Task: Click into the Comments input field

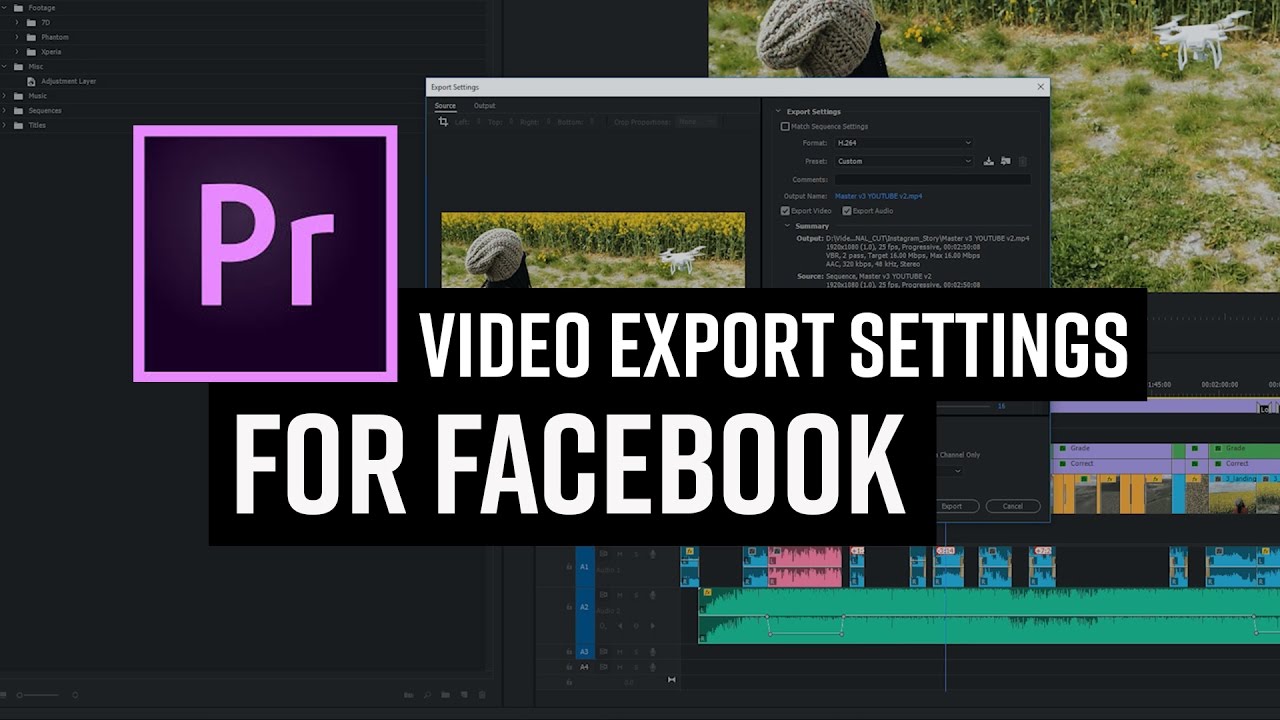Action: [933, 180]
